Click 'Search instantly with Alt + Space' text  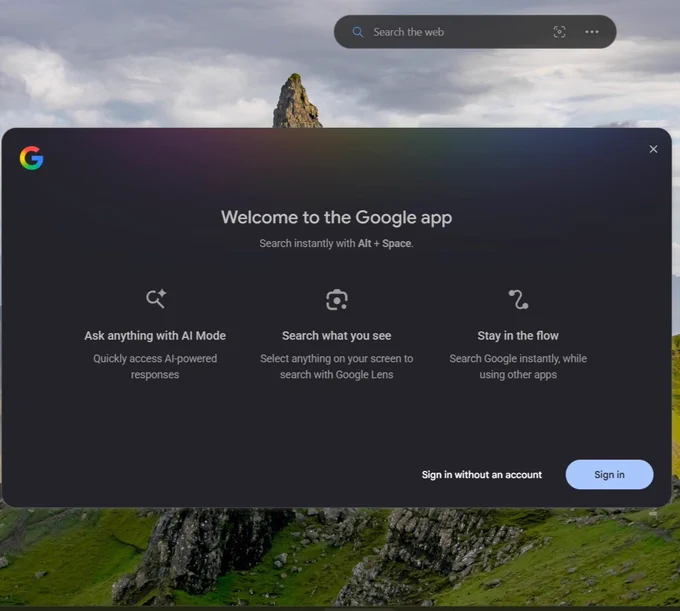click(337, 243)
